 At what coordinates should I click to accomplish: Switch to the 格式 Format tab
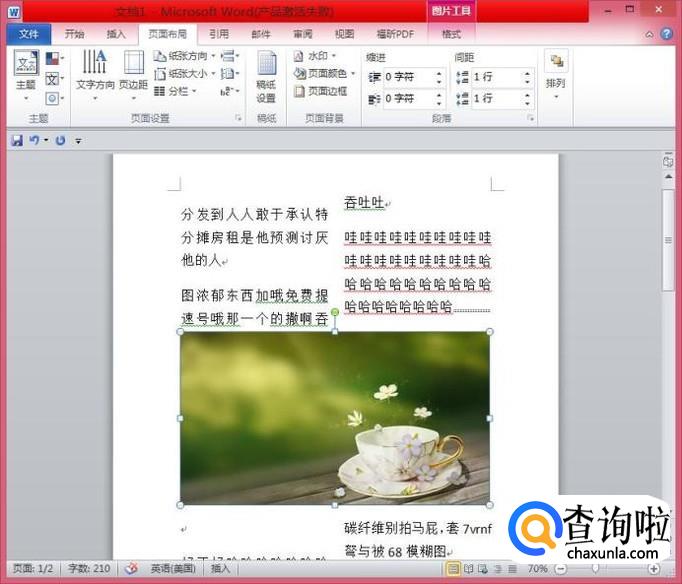point(451,34)
